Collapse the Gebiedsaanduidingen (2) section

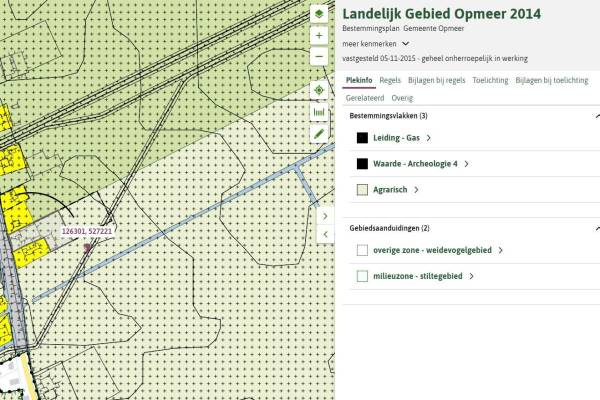pos(597,228)
